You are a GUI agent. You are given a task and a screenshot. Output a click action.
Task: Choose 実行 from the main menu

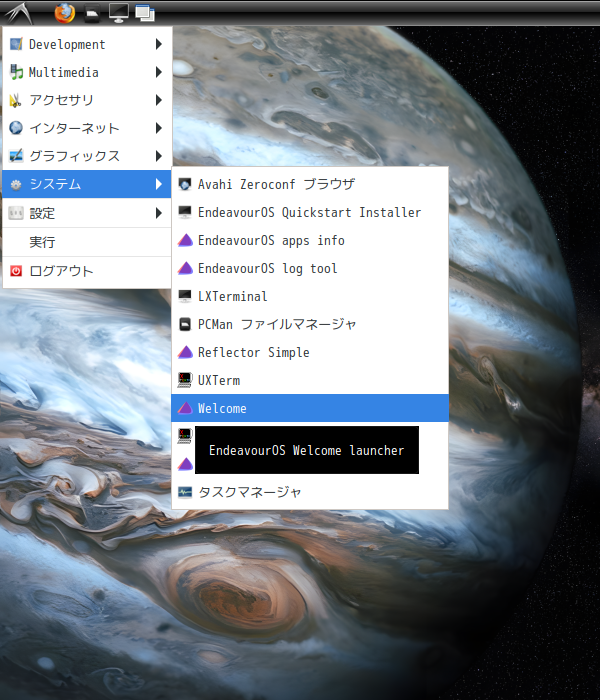pyautogui.click(x=87, y=242)
